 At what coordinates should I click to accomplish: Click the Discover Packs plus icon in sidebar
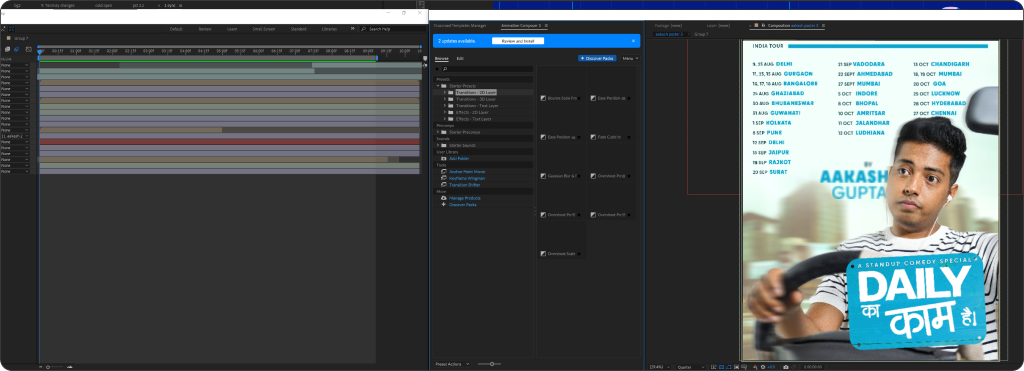pos(444,204)
